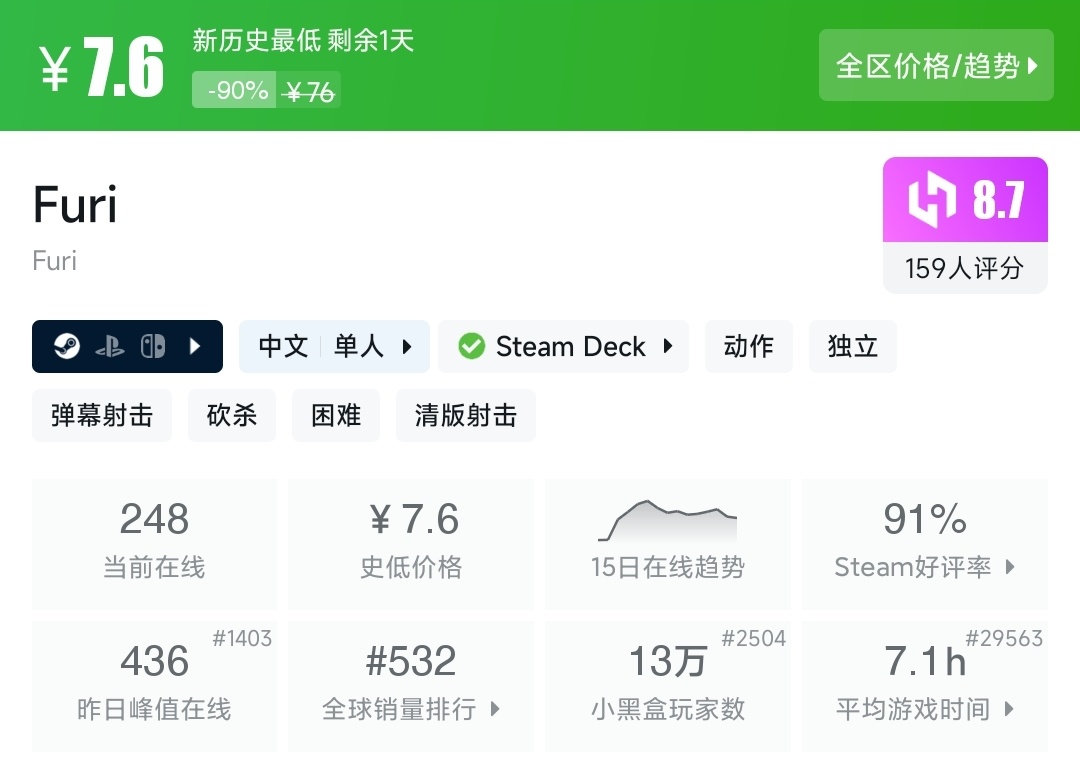The width and height of the screenshot is (1080, 759).
Task: Open 全球销量排行 #532 ranking
Action: click(411, 685)
